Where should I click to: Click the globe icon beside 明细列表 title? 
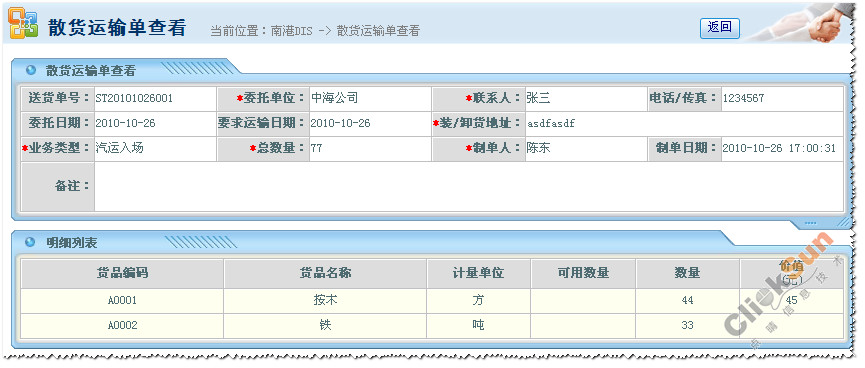[x=31, y=242]
